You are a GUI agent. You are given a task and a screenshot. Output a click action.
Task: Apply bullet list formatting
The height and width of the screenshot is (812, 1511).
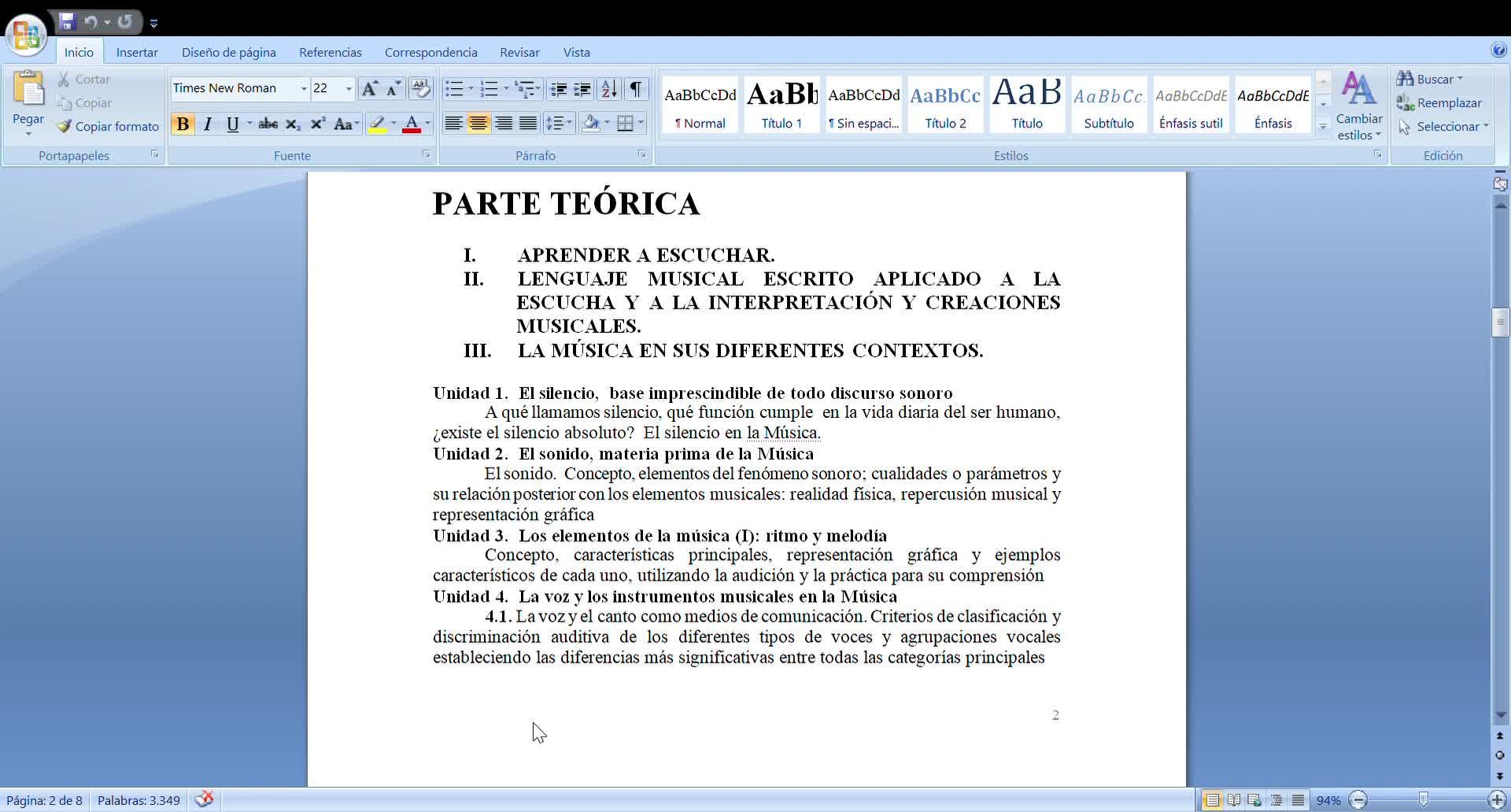pos(454,88)
